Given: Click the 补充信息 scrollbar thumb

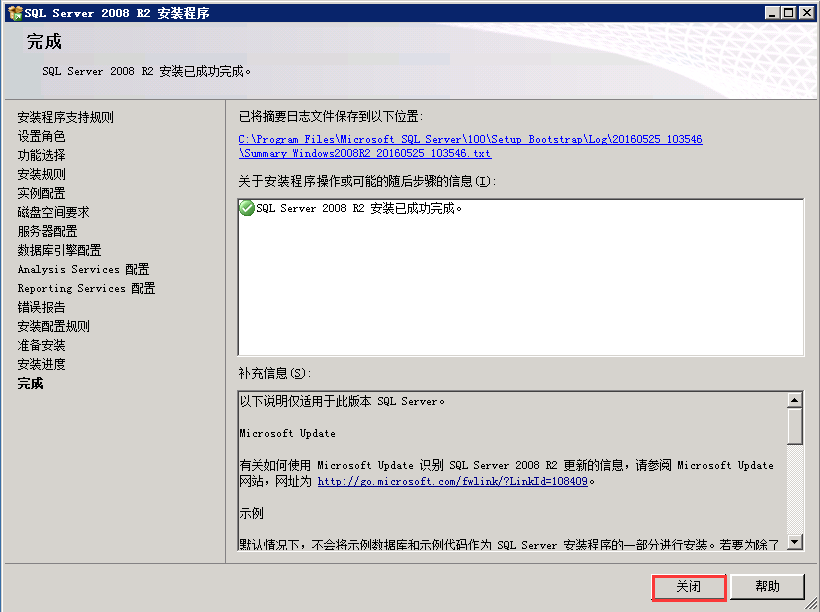Looking at the screenshot, I should click(795, 425).
